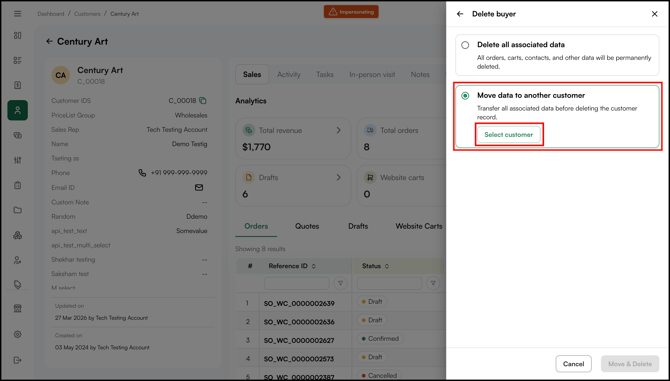670x381 pixels.
Task: Click the Total revenue card icon
Action: coord(248,130)
